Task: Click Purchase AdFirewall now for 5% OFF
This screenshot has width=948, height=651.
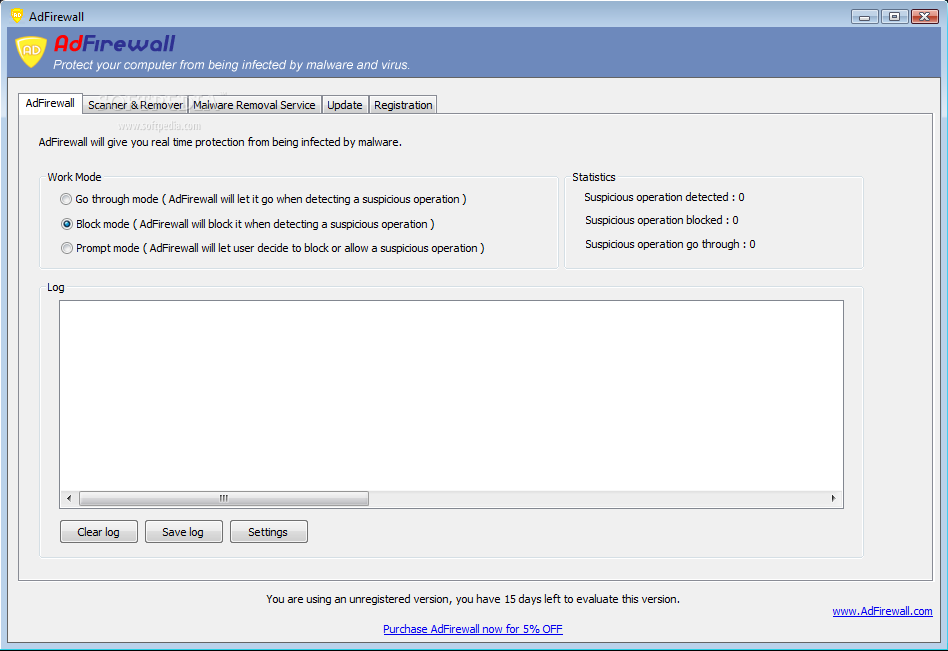Action: 473,629
